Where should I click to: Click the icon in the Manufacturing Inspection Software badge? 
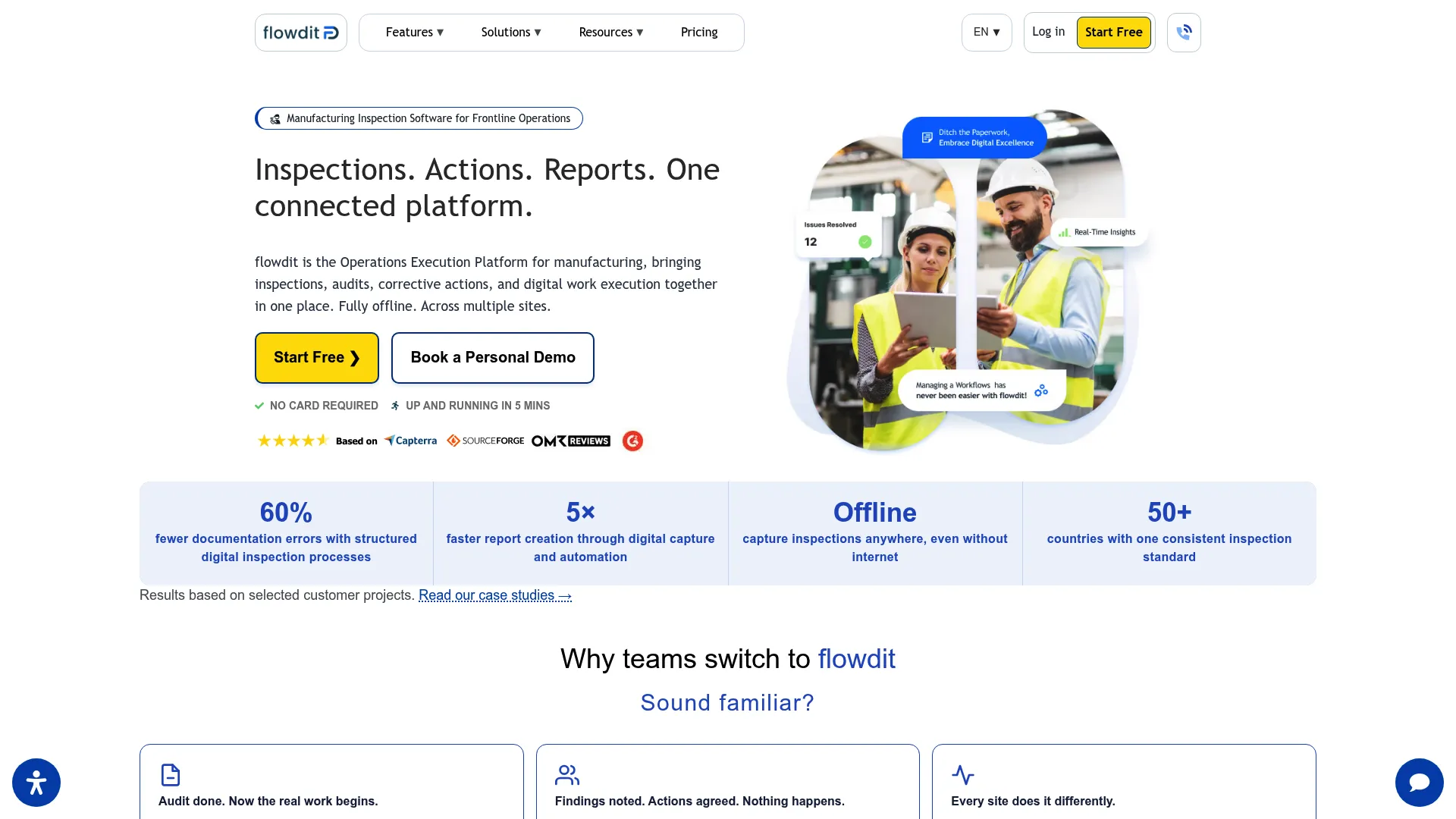(275, 119)
